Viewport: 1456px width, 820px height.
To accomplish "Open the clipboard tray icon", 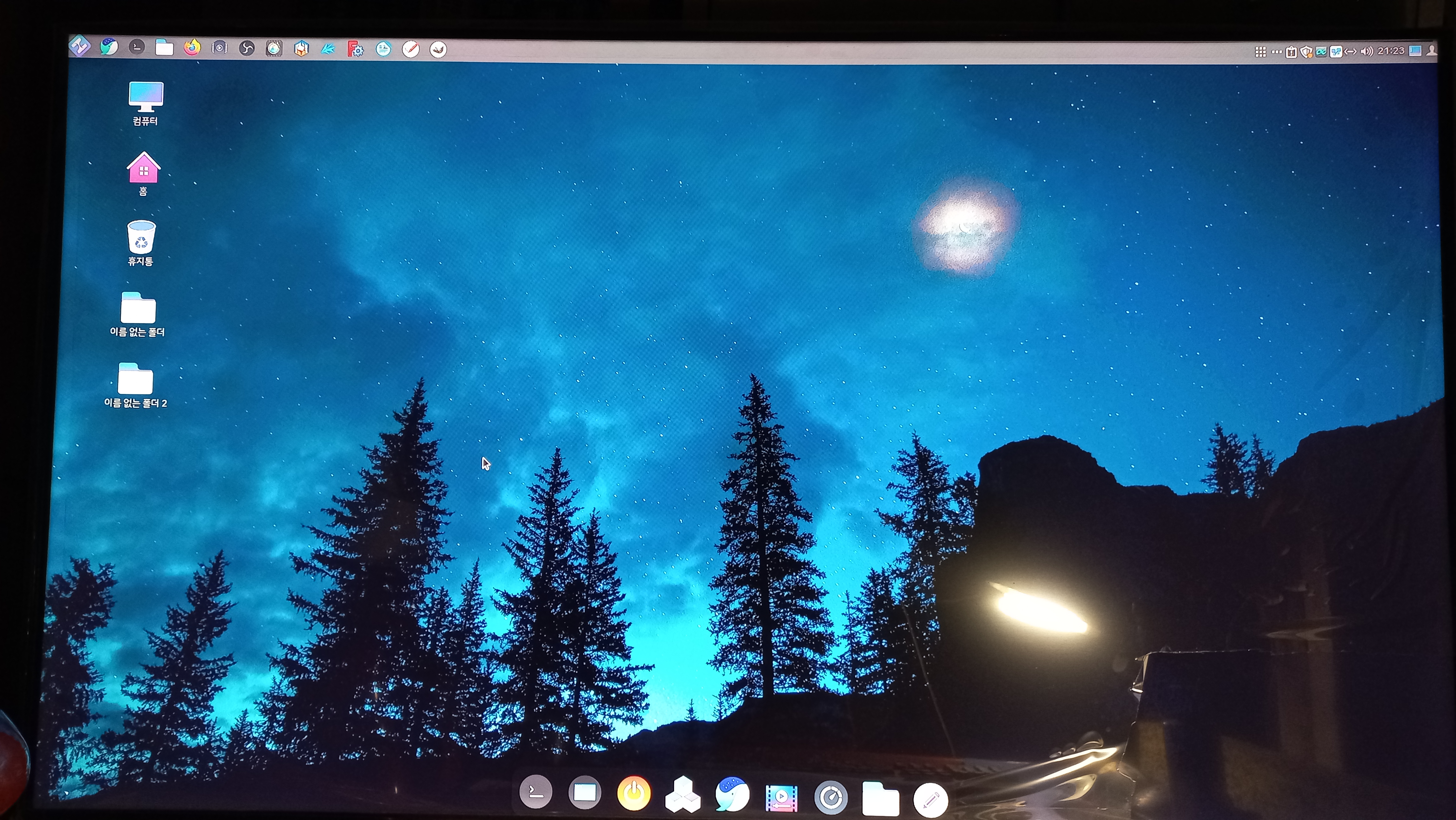I will (1291, 52).
